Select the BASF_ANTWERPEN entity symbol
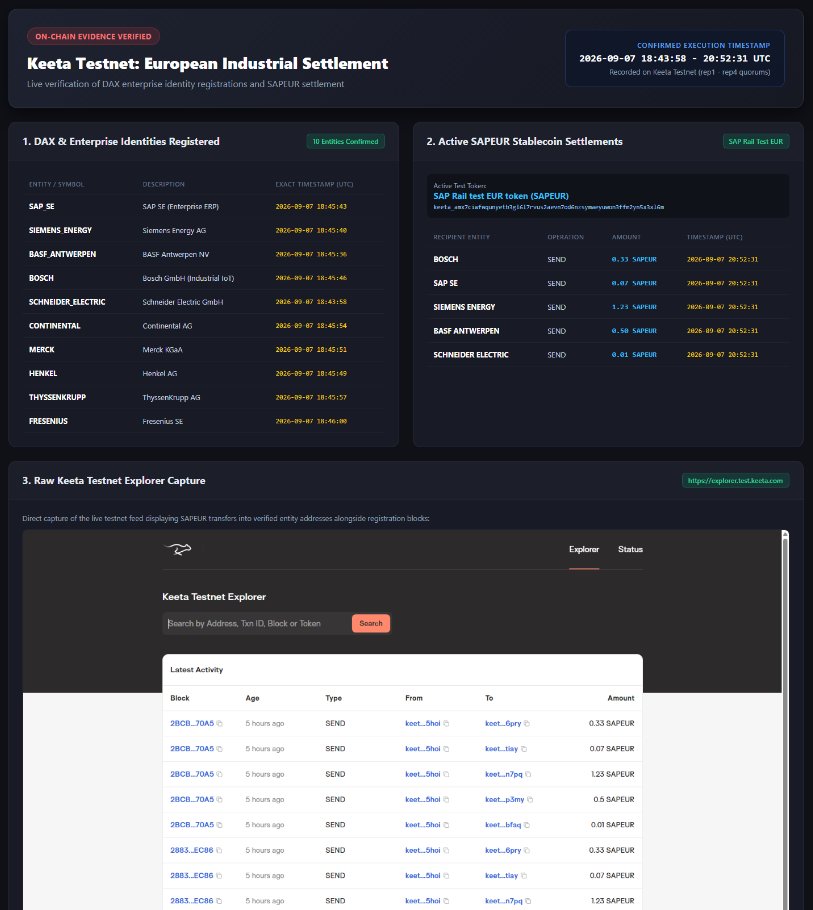Image resolution: width=813 pixels, height=910 pixels. click(x=63, y=254)
